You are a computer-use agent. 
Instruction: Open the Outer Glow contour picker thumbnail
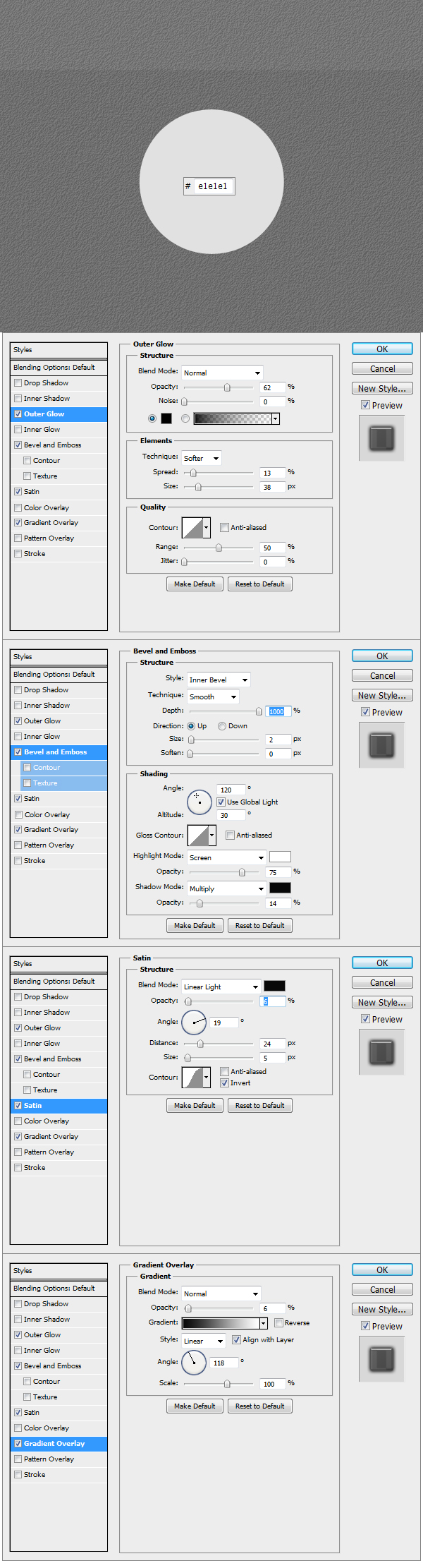[x=192, y=527]
